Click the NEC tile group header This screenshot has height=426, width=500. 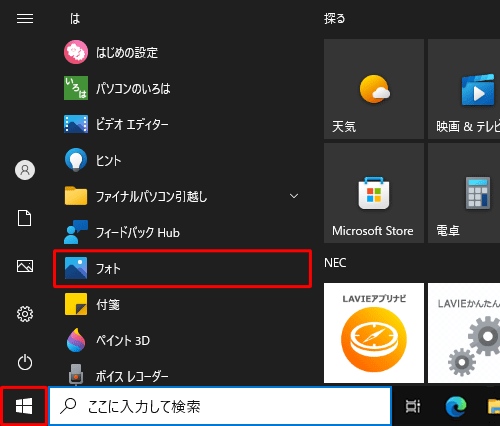tap(335, 263)
